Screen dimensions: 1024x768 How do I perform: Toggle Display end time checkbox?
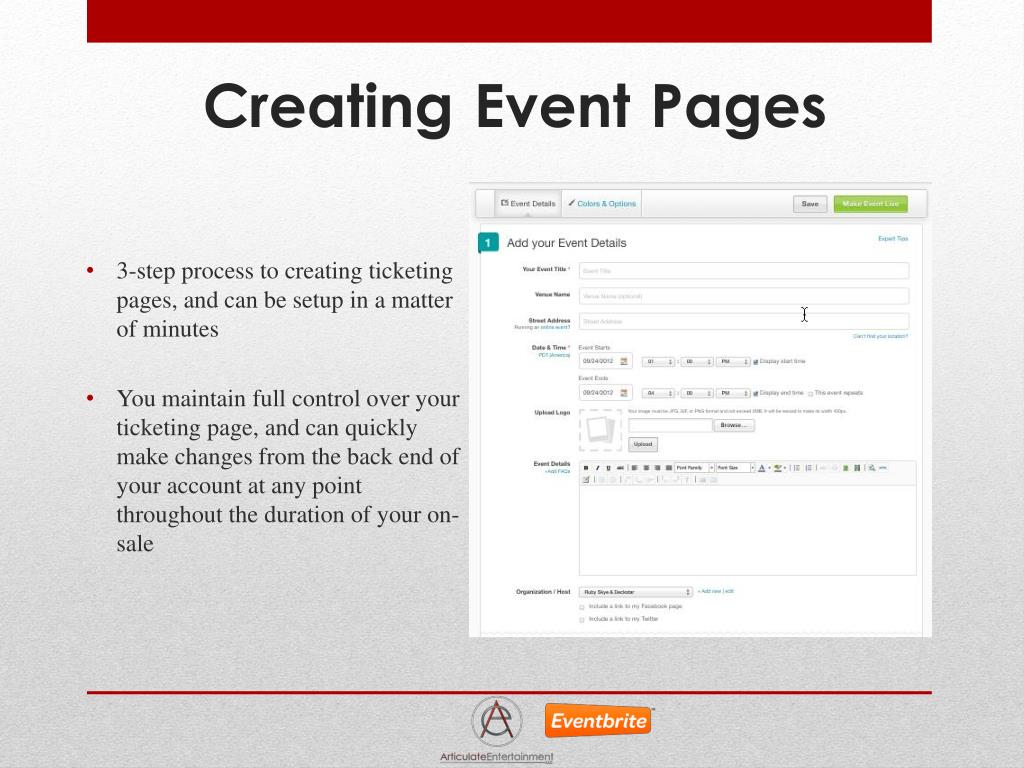756,394
